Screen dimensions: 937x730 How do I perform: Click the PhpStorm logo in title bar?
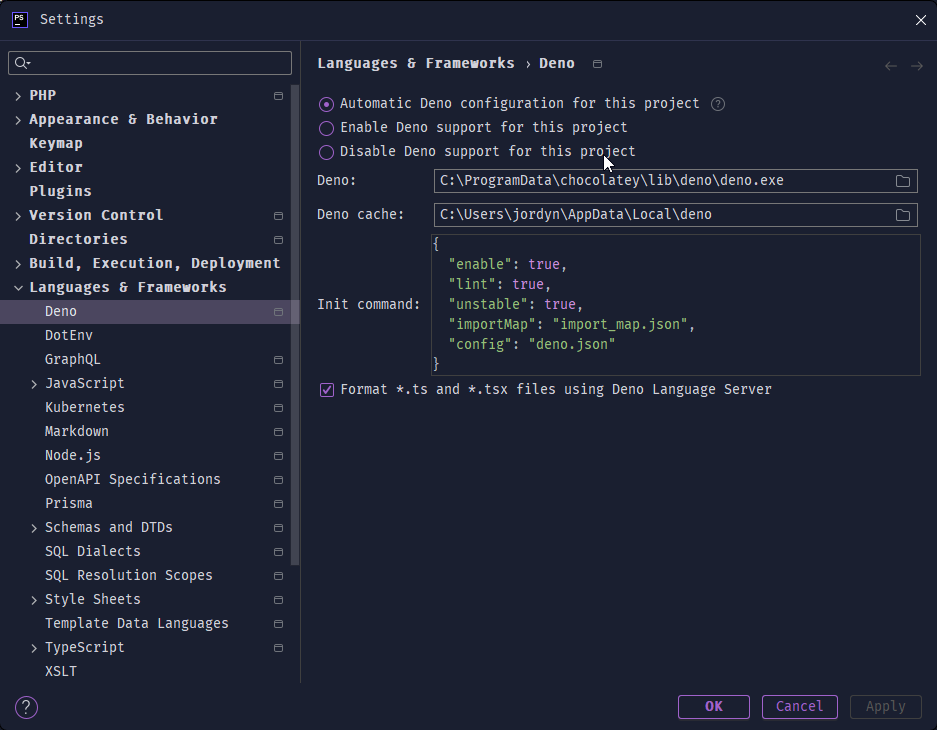20,20
